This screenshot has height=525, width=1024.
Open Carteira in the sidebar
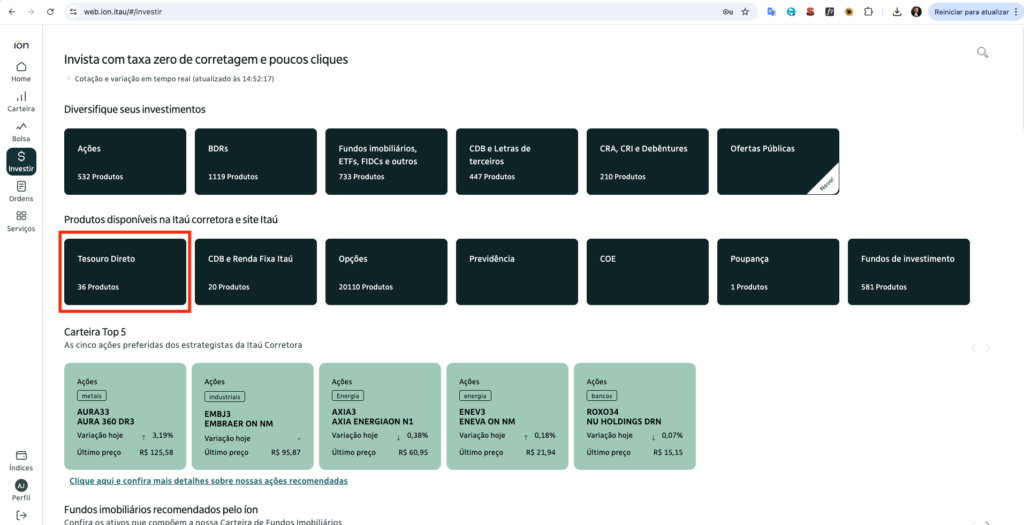[21, 101]
